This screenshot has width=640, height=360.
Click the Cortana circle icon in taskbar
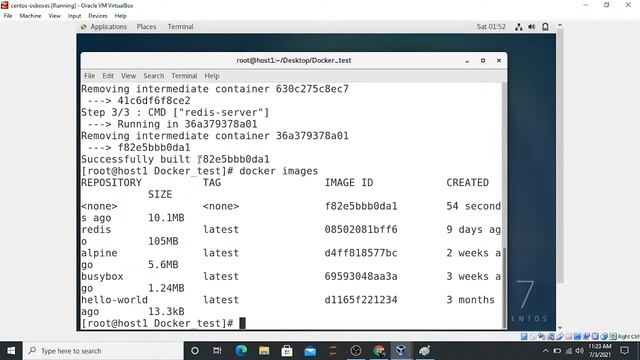tap(195, 351)
